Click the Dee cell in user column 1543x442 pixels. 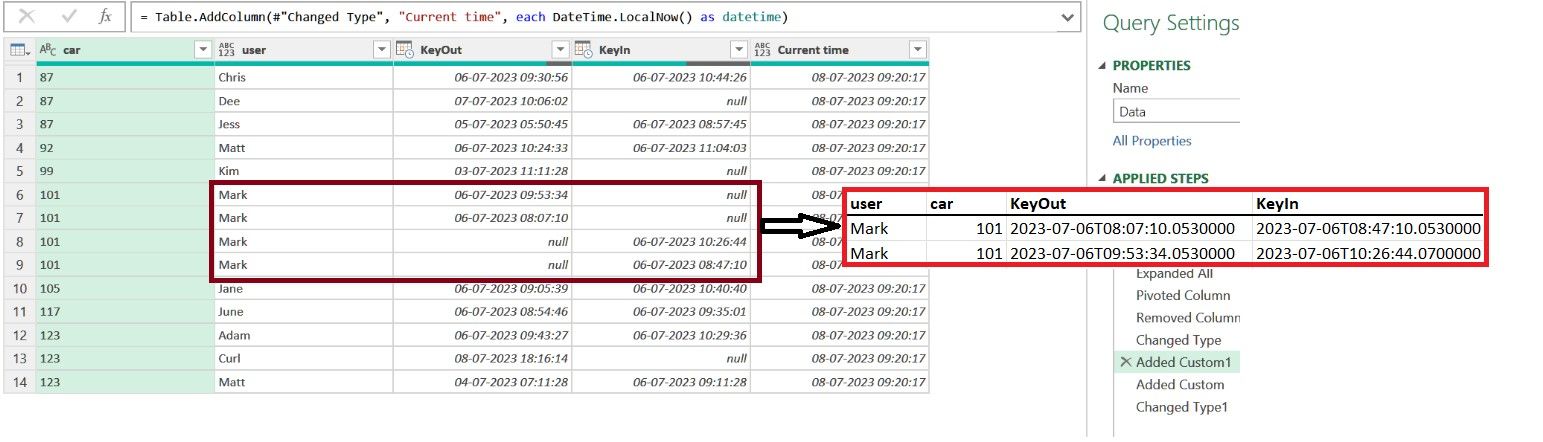[303, 101]
